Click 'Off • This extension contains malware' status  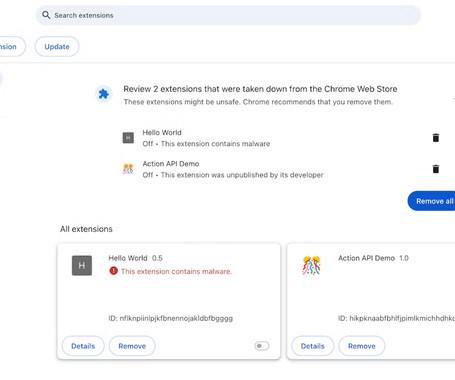pyautogui.click(x=206, y=144)
